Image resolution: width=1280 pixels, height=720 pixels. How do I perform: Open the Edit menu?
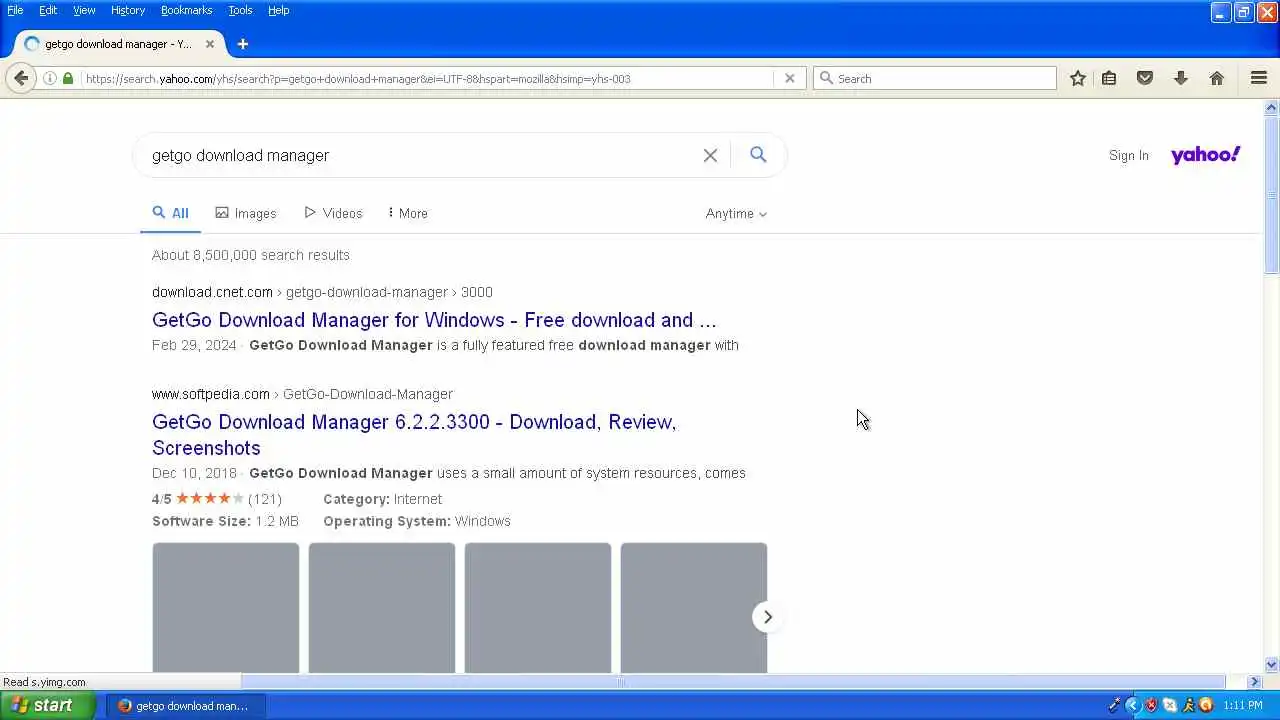coord(48,10)
